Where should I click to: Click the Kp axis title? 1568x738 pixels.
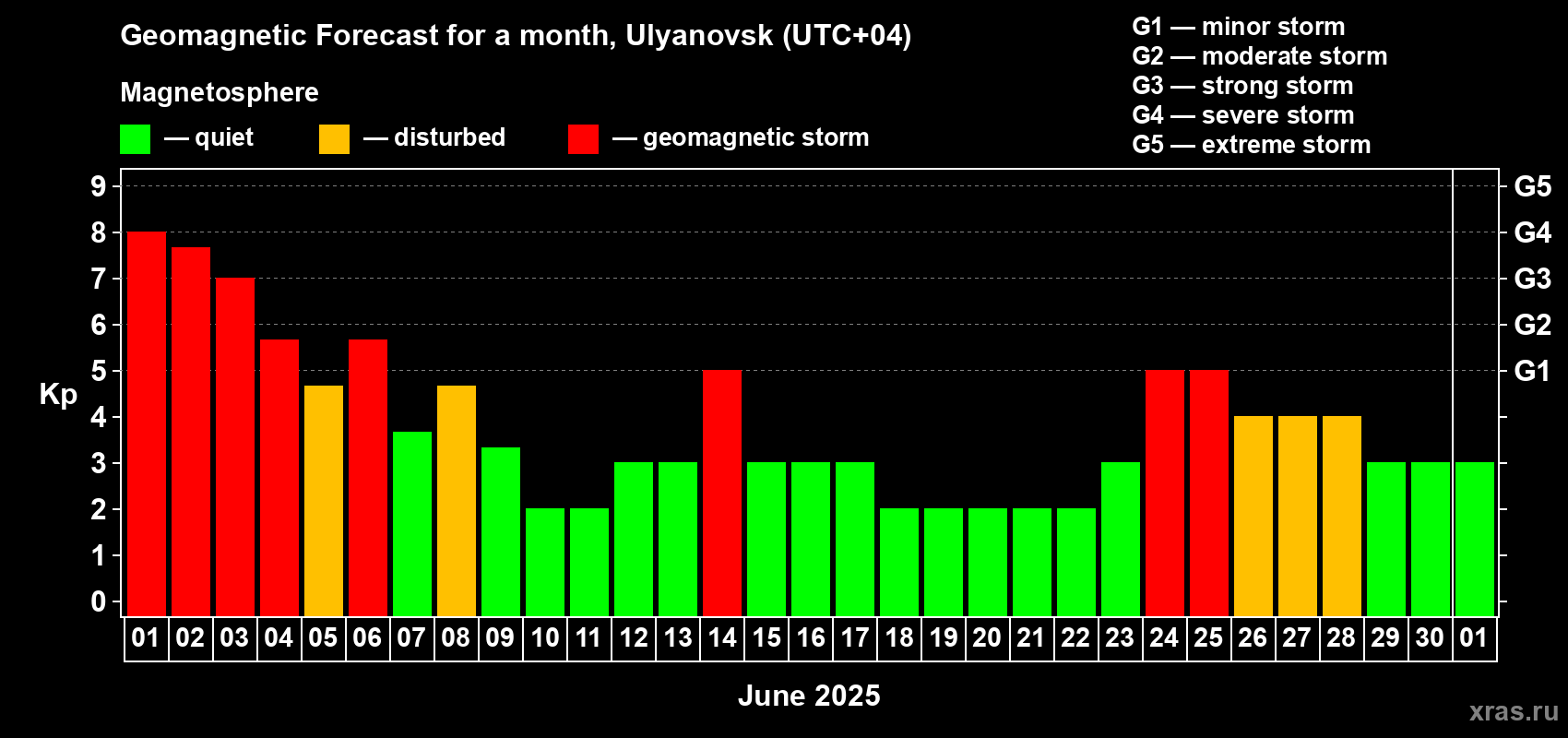click(58, 395)
